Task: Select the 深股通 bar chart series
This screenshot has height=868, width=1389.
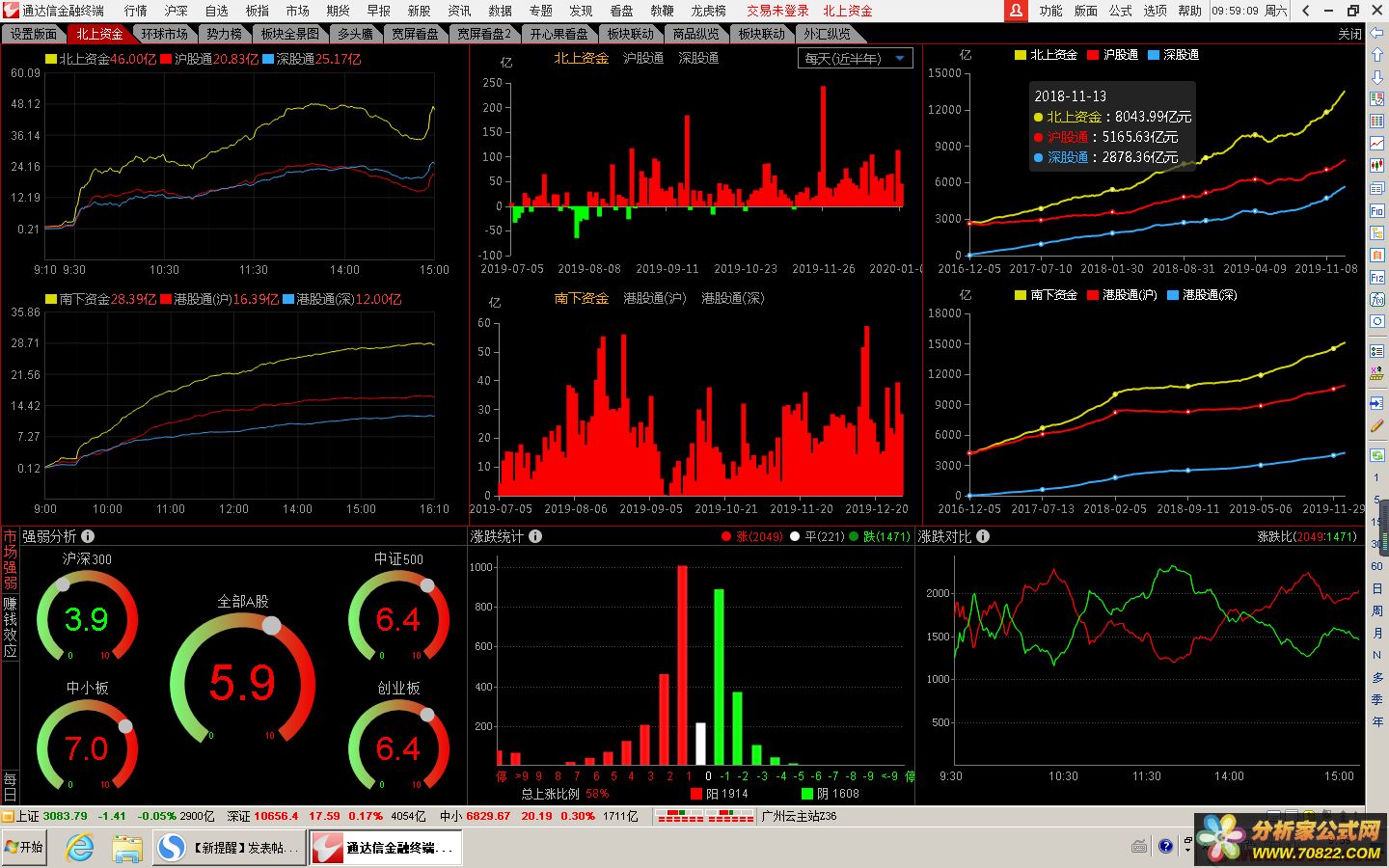Action: click(698, 58)
